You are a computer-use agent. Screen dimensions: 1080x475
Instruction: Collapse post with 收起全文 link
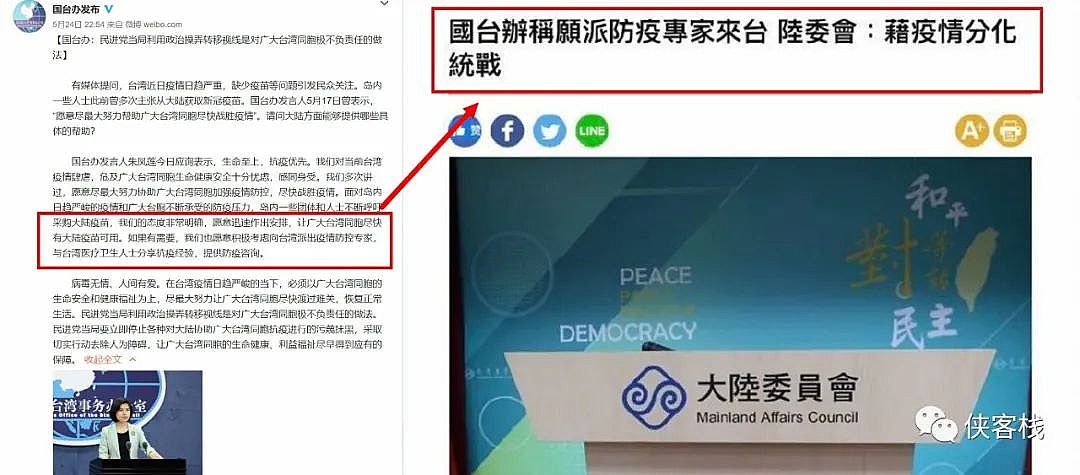point(103,359)
